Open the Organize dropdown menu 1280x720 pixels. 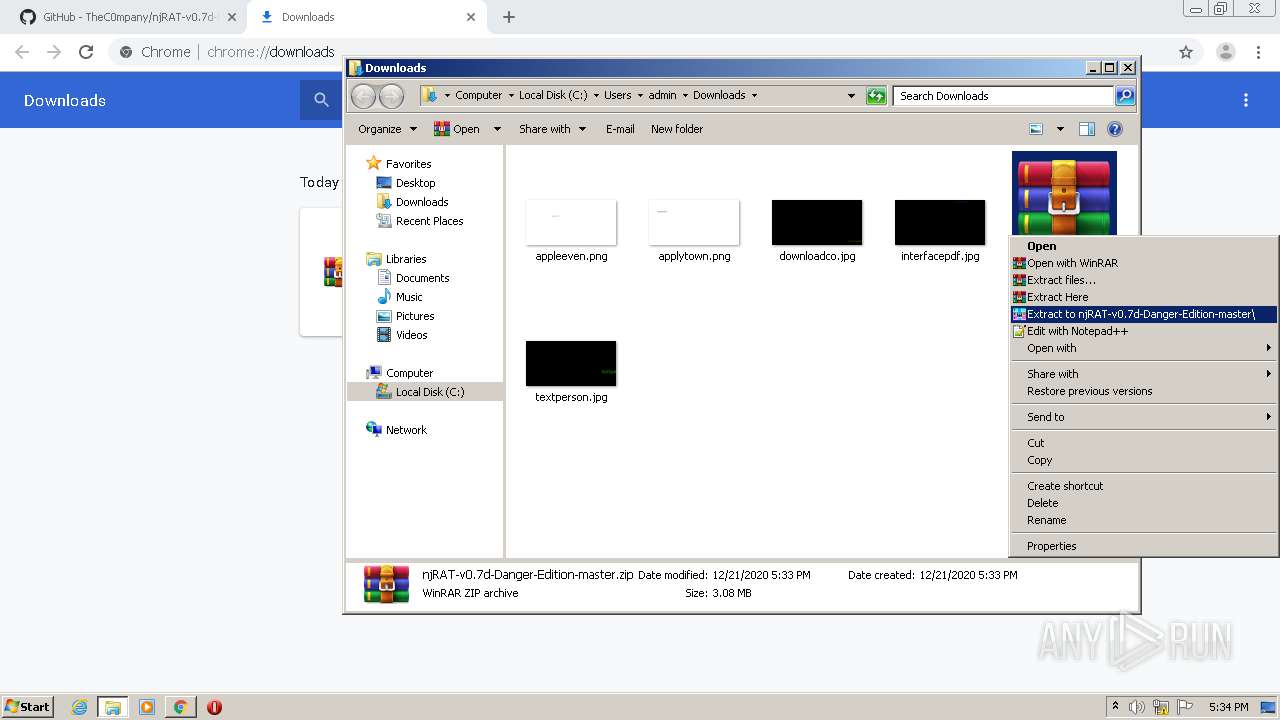(387, 129)
